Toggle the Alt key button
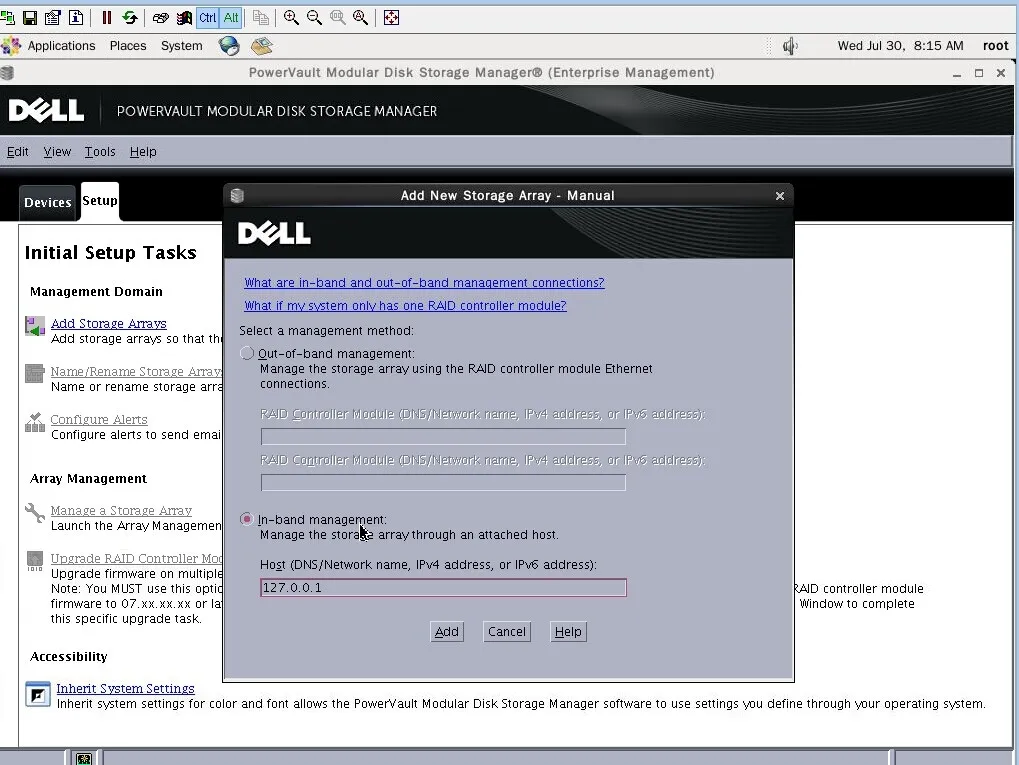 [x=231, y=18]
